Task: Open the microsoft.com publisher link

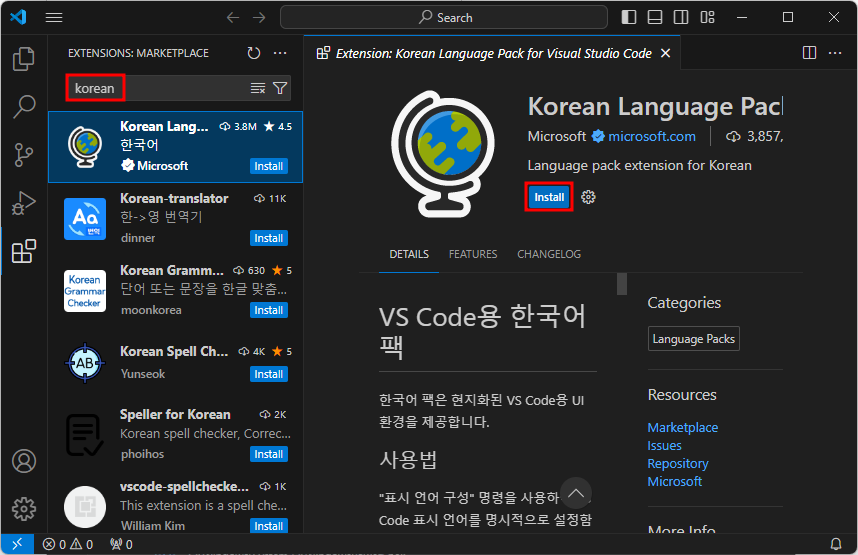Action: click(652, 136)
